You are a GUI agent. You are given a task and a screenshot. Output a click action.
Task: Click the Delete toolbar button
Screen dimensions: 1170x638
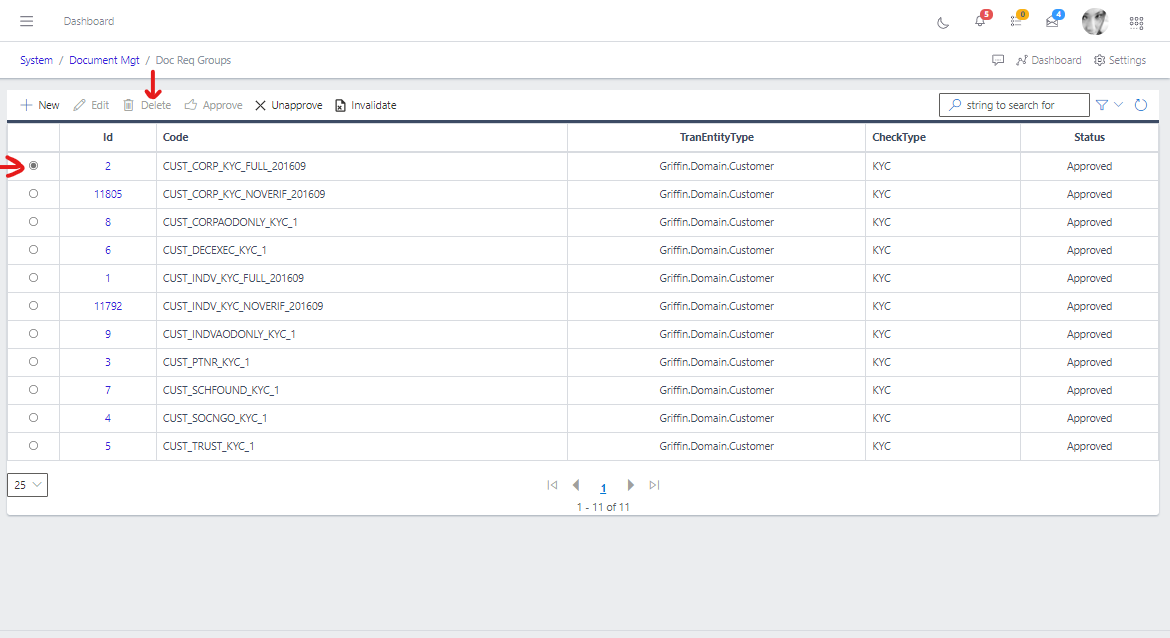tap(147, 105)
